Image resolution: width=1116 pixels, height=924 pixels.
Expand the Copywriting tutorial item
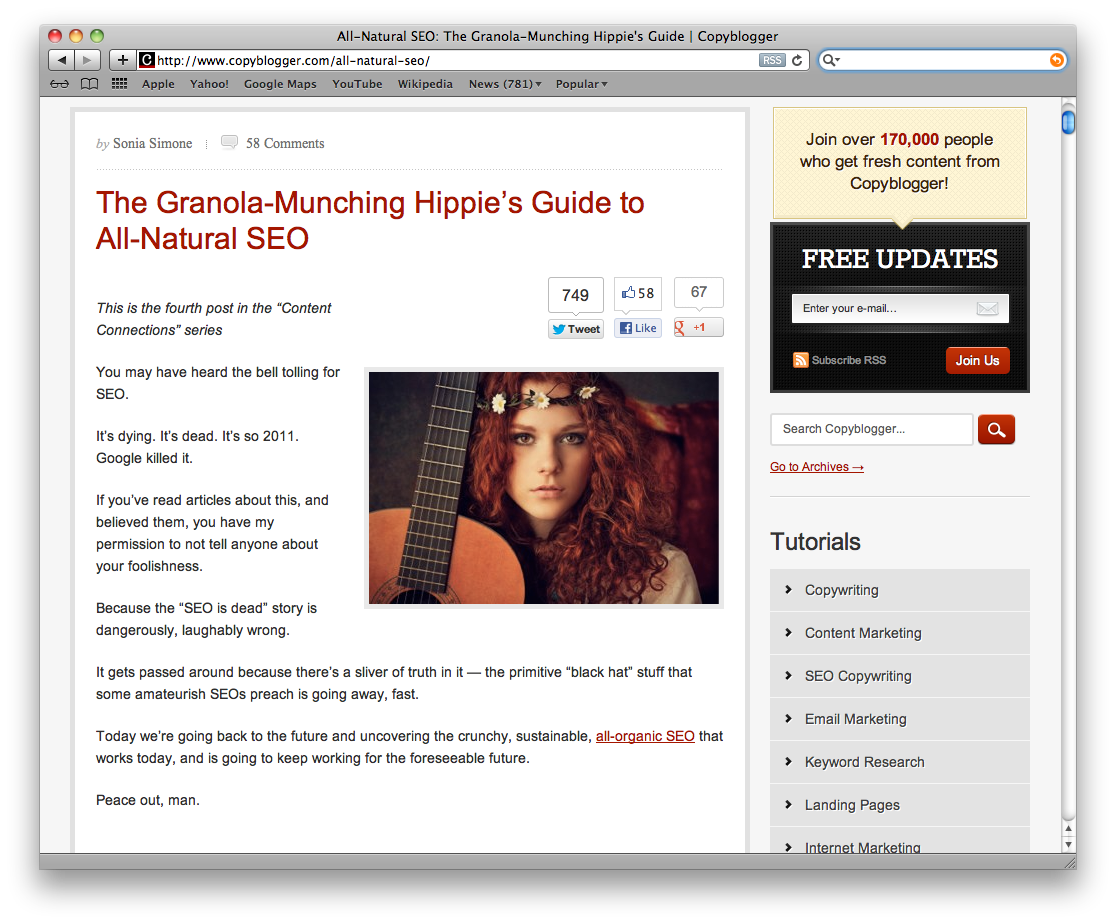[x=900, y=590]
